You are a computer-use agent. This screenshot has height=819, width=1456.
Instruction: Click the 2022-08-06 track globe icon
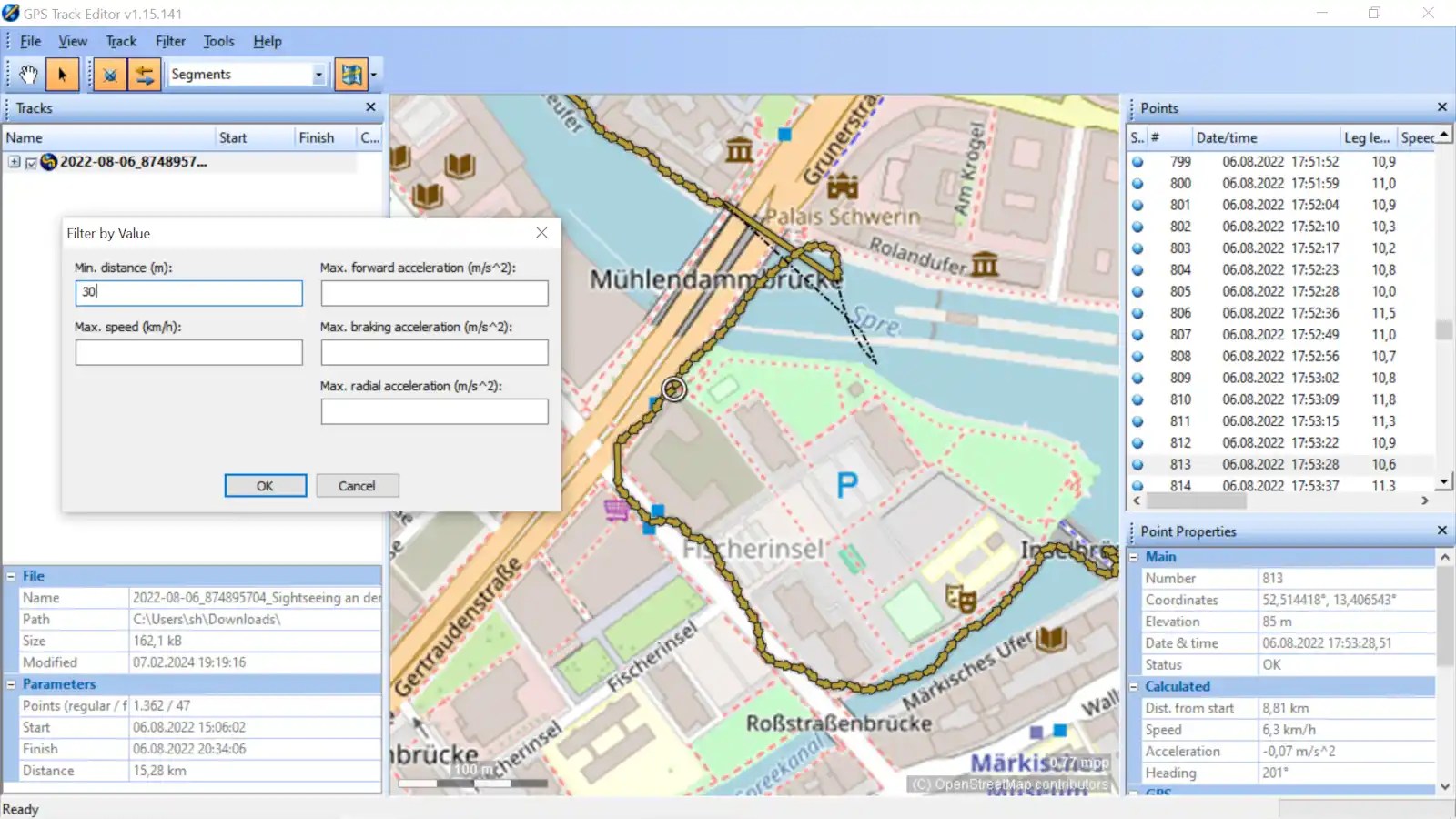(x=49, y=162)
